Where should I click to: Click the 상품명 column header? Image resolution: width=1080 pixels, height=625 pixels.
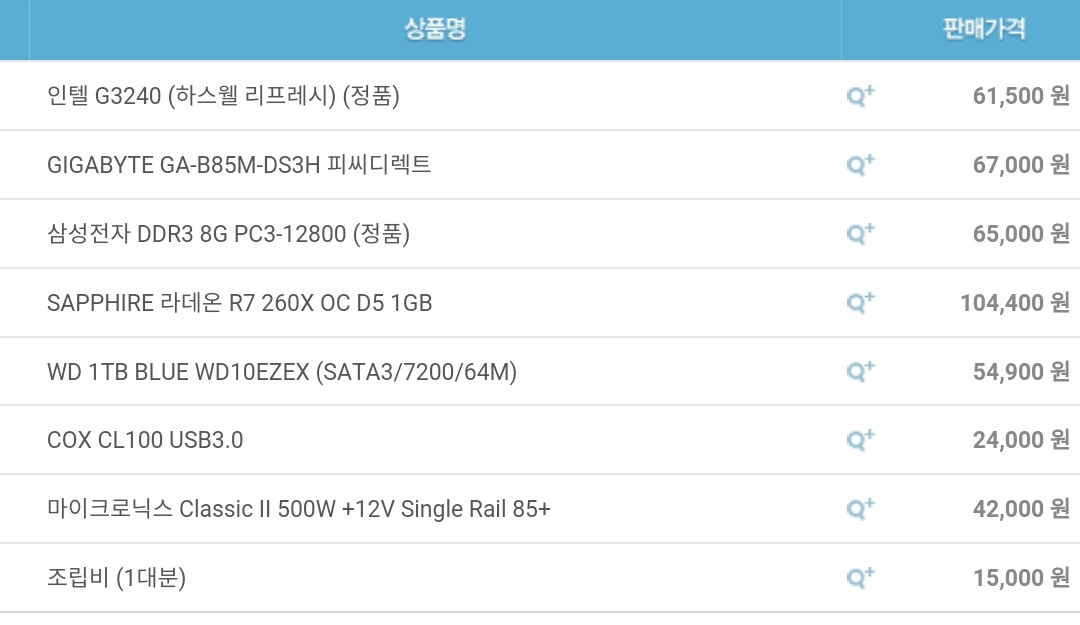[x=435, y=29]
